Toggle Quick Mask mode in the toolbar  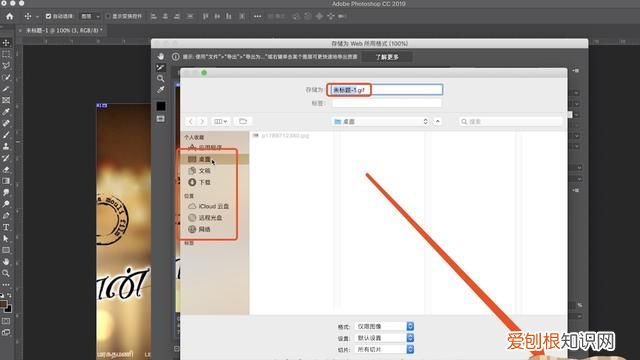click(x=6, y=321)
